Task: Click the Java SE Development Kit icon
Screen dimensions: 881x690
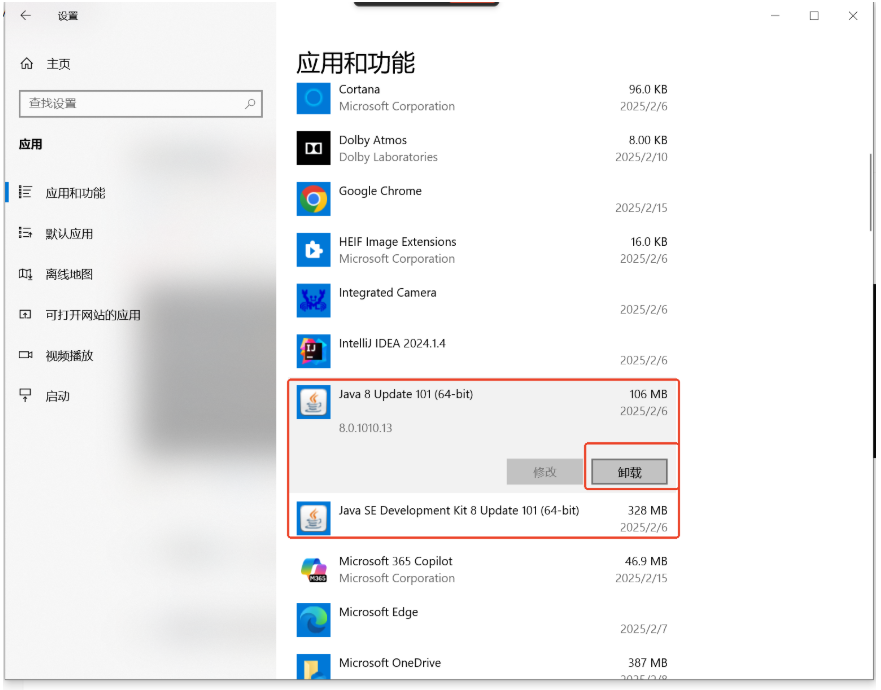Action: click(x=314, y=519)
